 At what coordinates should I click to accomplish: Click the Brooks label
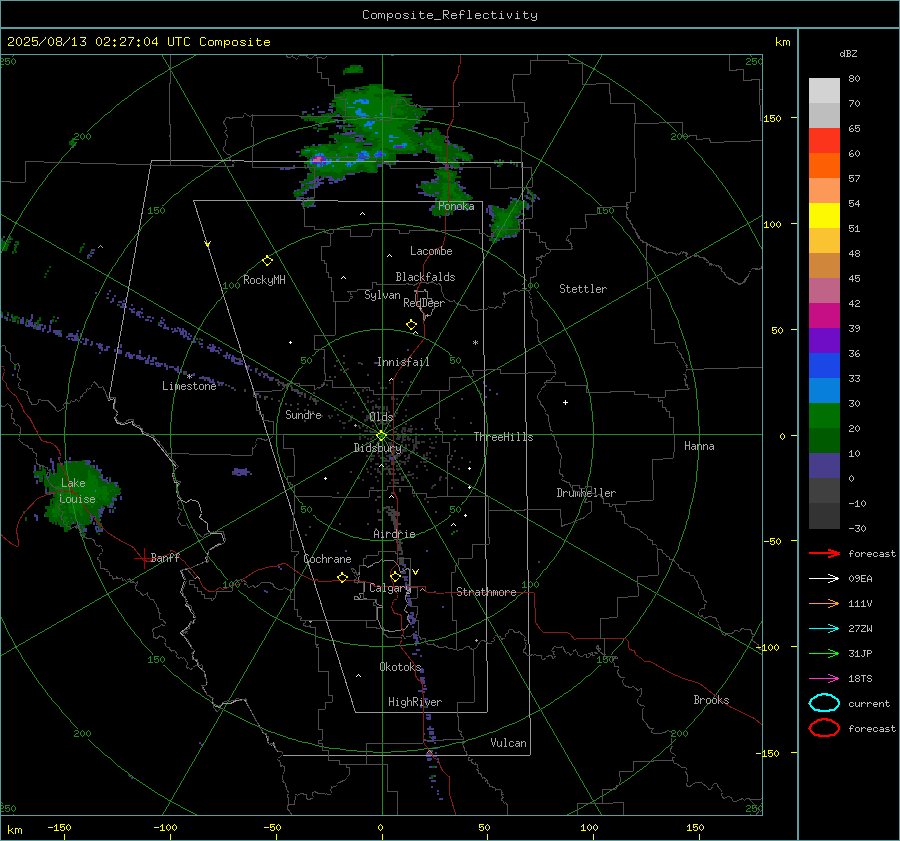point(711,700)
